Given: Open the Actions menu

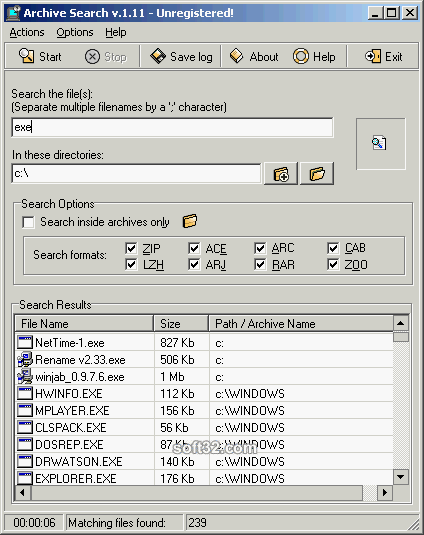Looking at the screenshot, I should point(27,32).
